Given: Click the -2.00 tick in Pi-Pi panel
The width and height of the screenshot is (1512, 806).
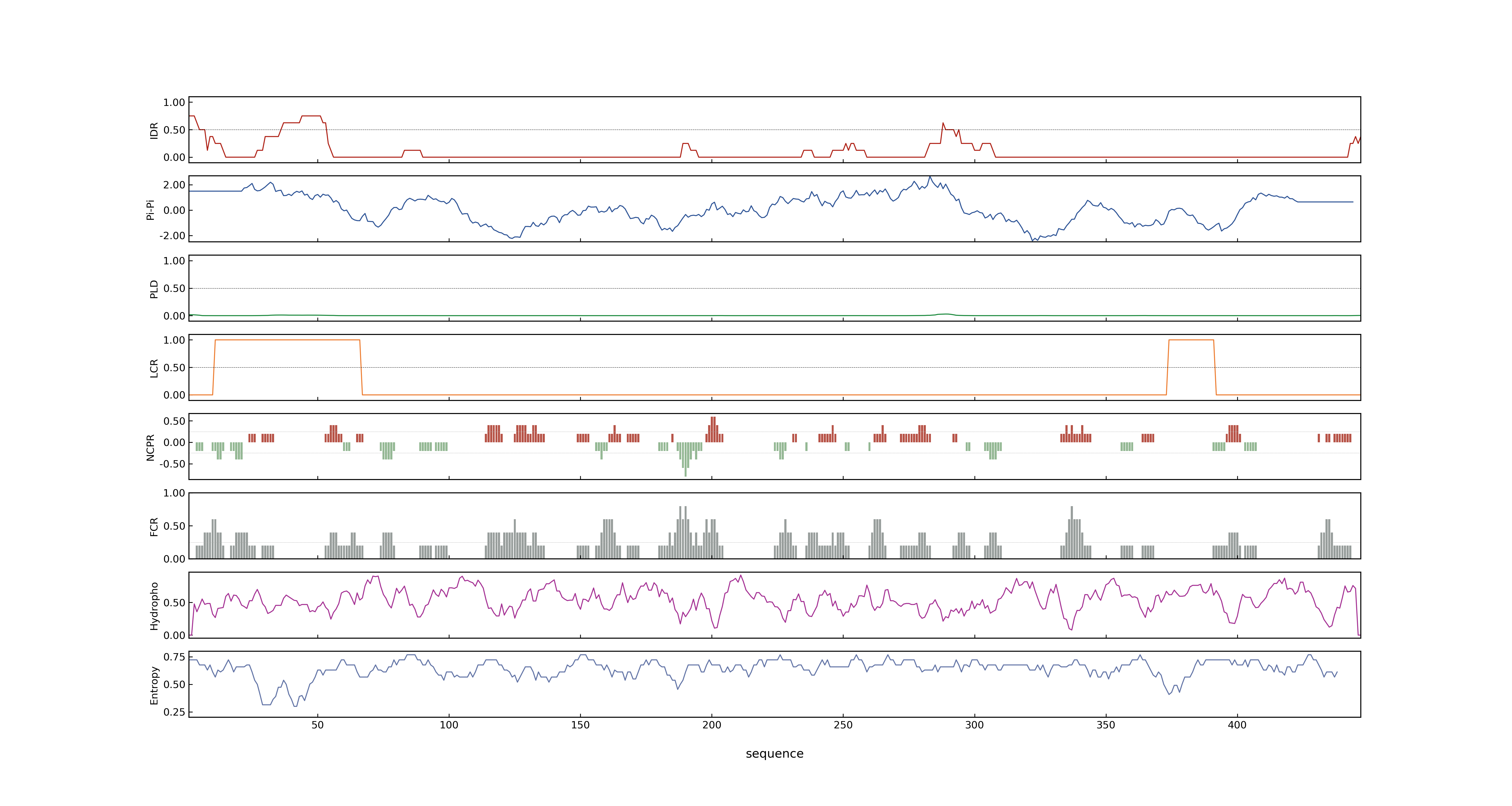Looking at the screenshot, I should [x=172, y=236].
